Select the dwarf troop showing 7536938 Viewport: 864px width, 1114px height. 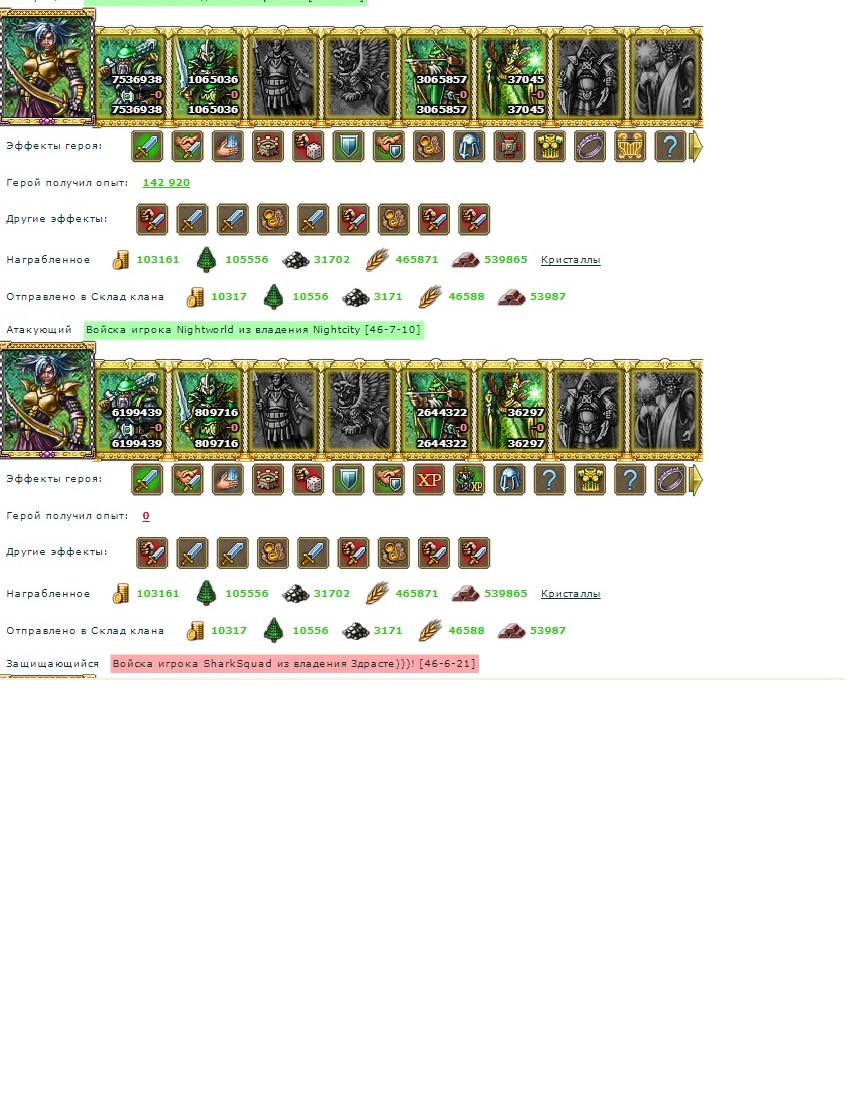(131, 76)
